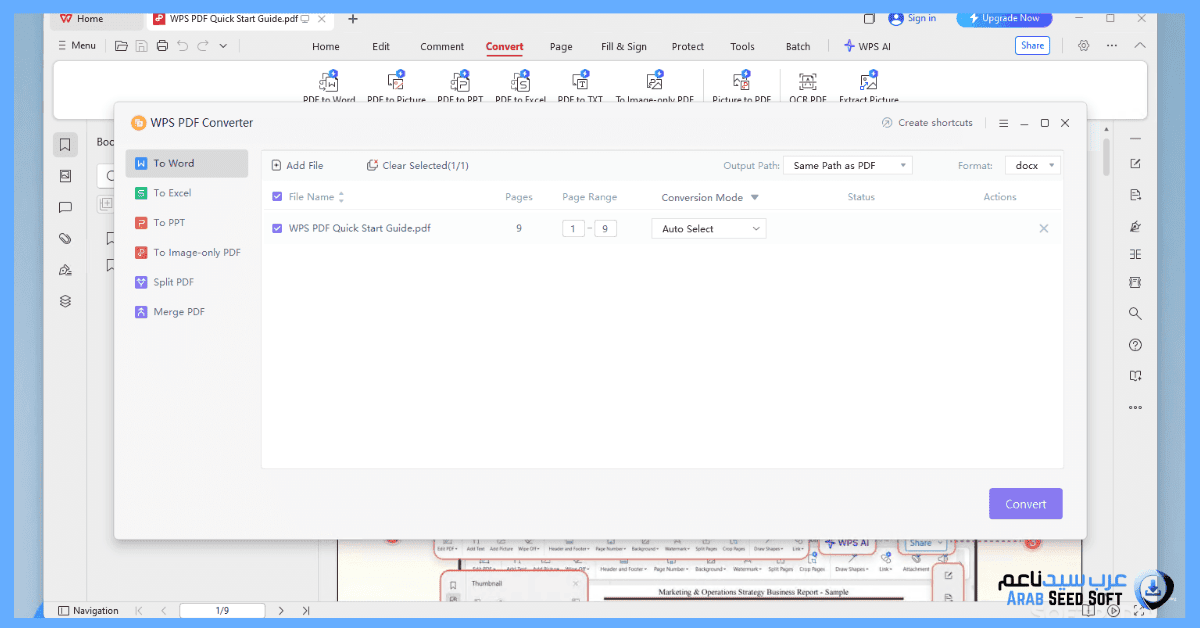Select the Extract Picture tool

[868, 83]
